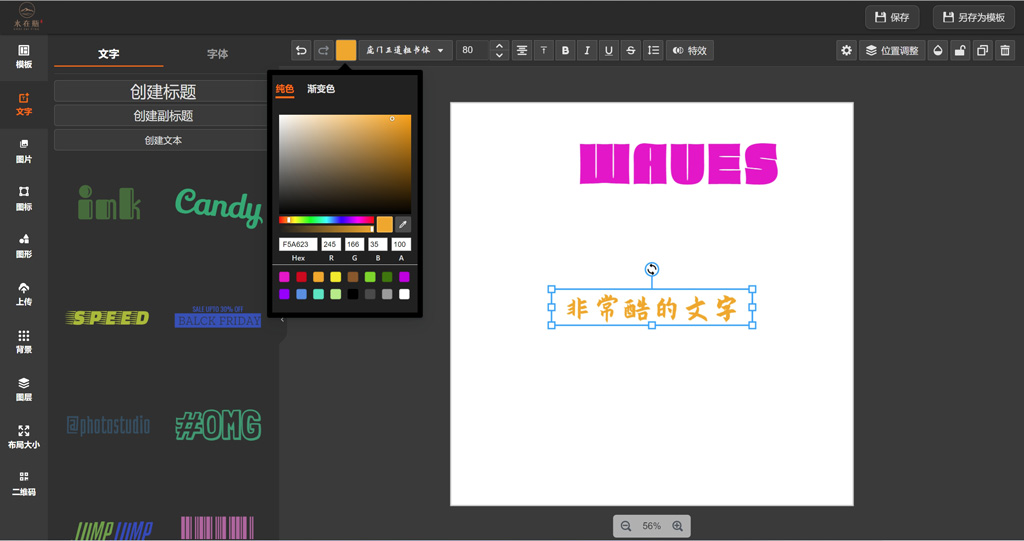The height and width of the screenshot is (541, 1024).
Task: Choose the #OMG text style thumbnail
Action: click(x=218, y=425)
